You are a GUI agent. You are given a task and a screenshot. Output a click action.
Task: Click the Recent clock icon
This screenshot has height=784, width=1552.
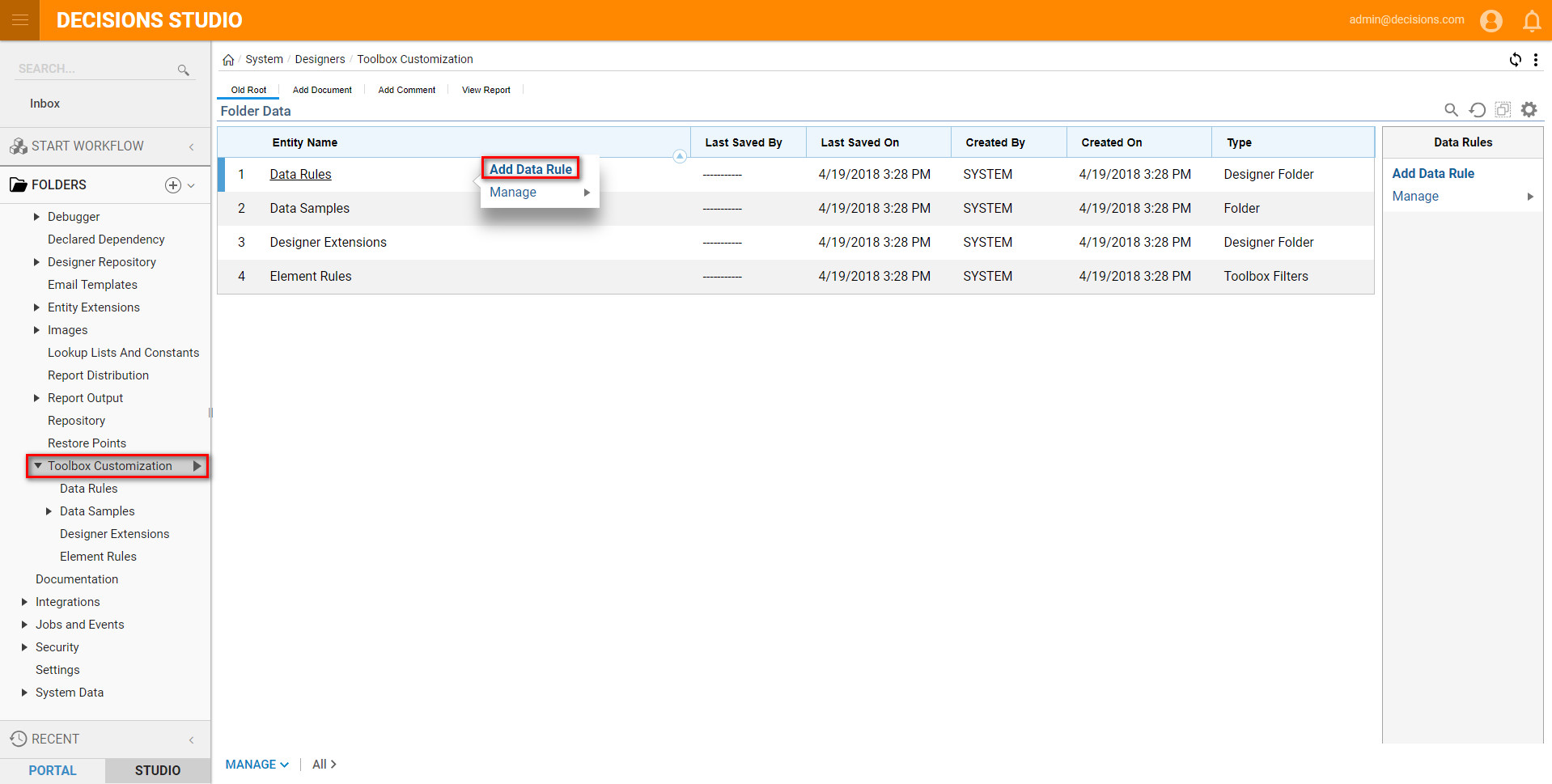click(18, 739)
